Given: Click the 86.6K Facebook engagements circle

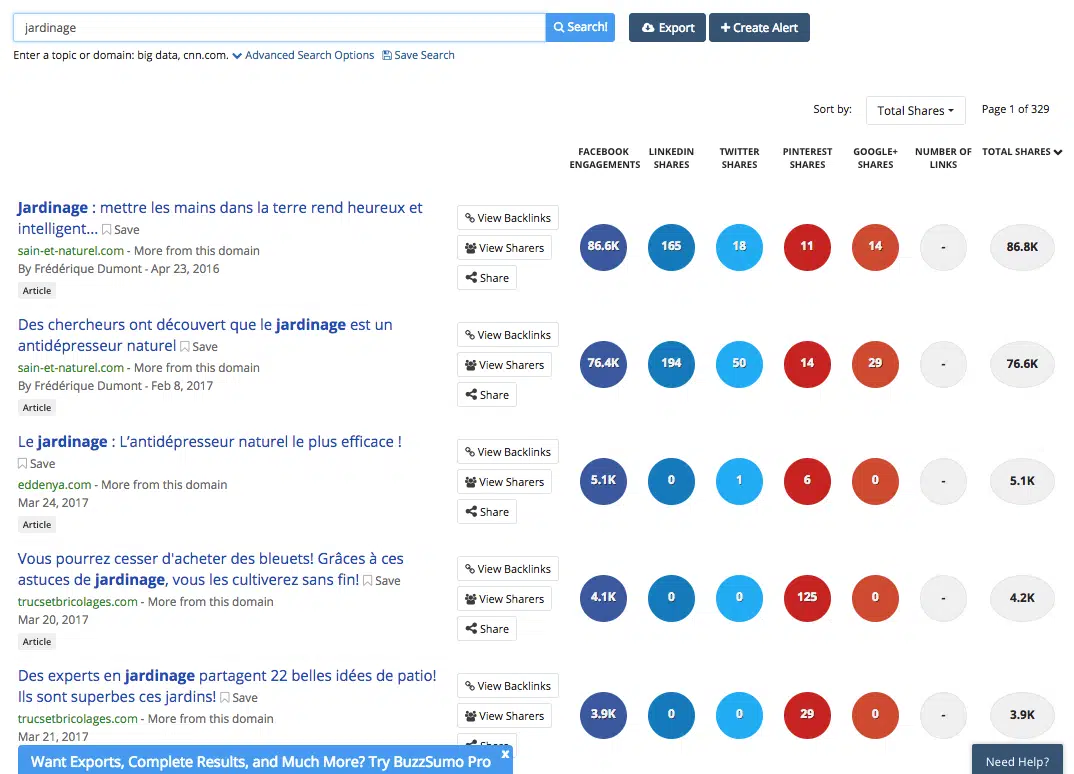Looking at the screenshot, I should (603, 247).
